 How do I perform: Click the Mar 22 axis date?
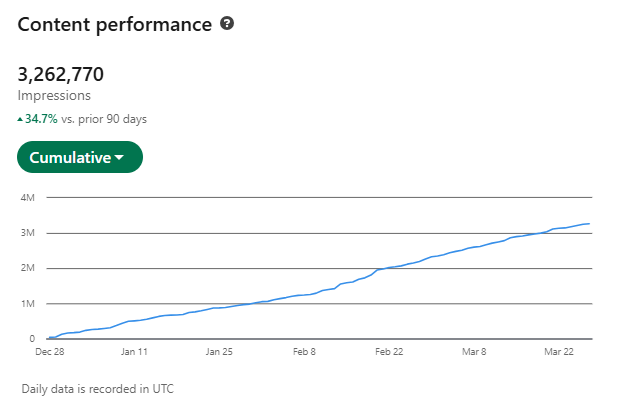pos(559,352)
